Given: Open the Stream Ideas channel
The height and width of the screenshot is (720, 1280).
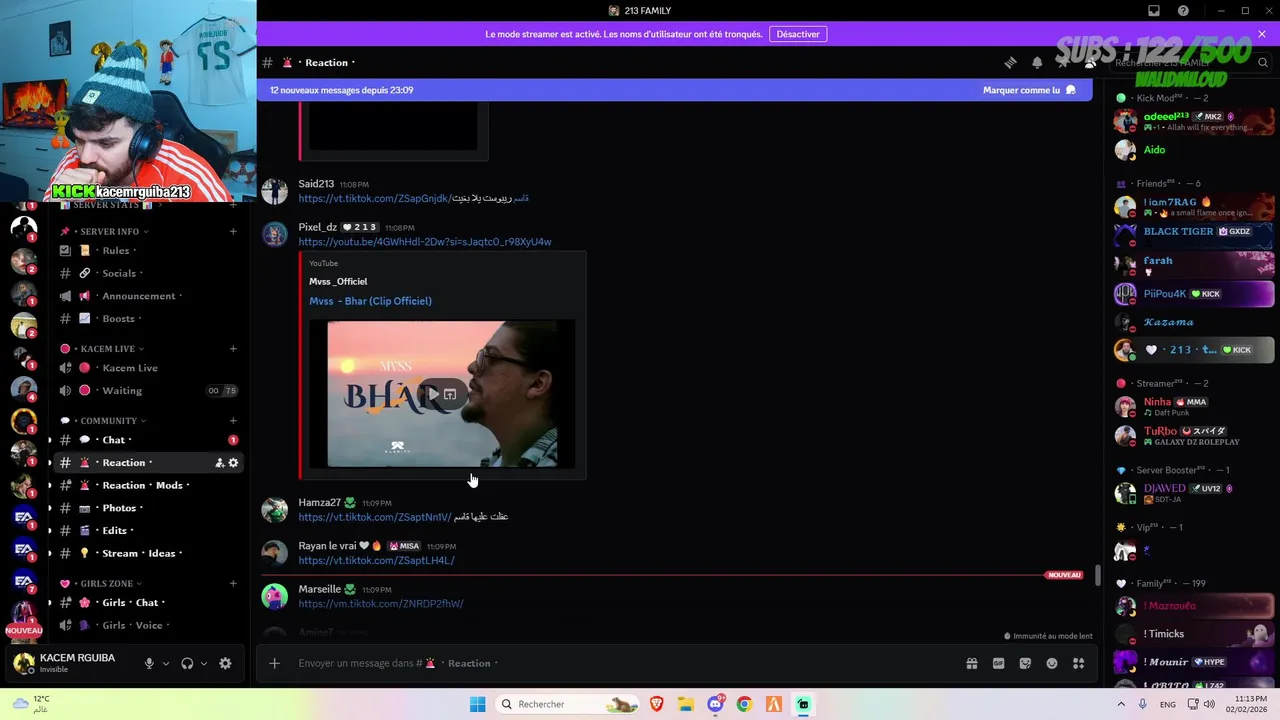Looking at the screenshot, I should click(148, 553).
